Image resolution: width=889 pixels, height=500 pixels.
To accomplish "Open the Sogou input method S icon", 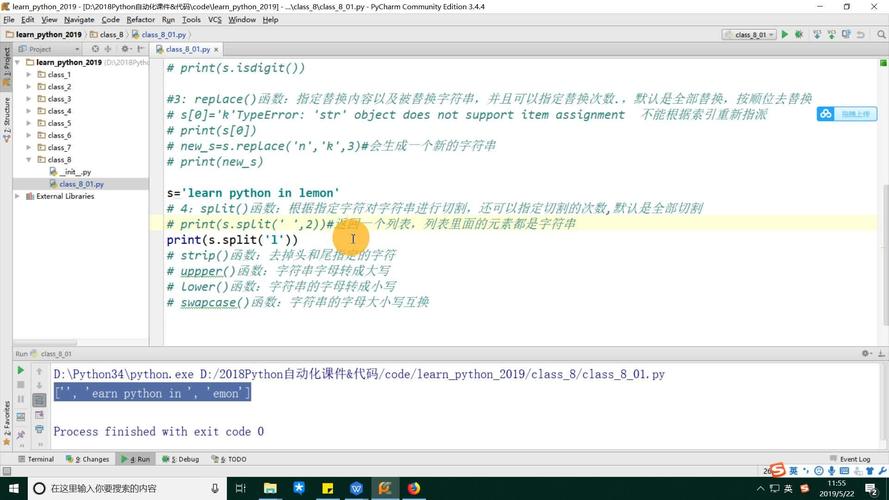I will point(777,470).
